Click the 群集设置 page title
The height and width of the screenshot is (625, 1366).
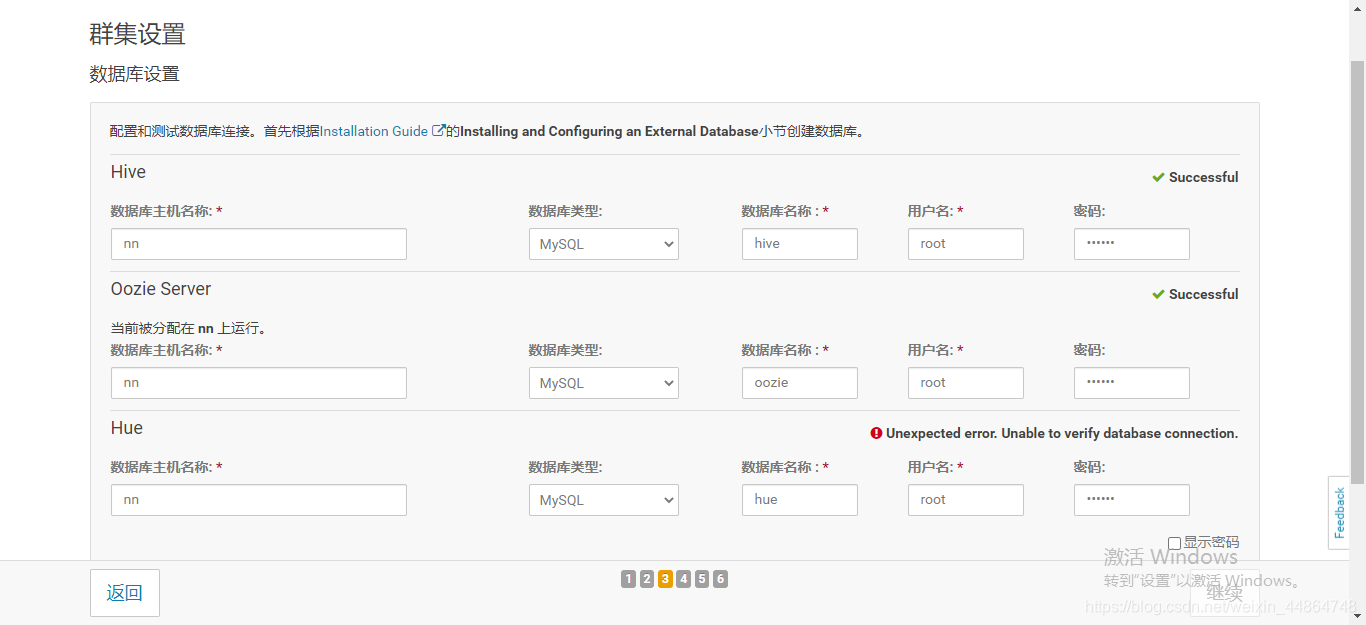pos(138,33)
